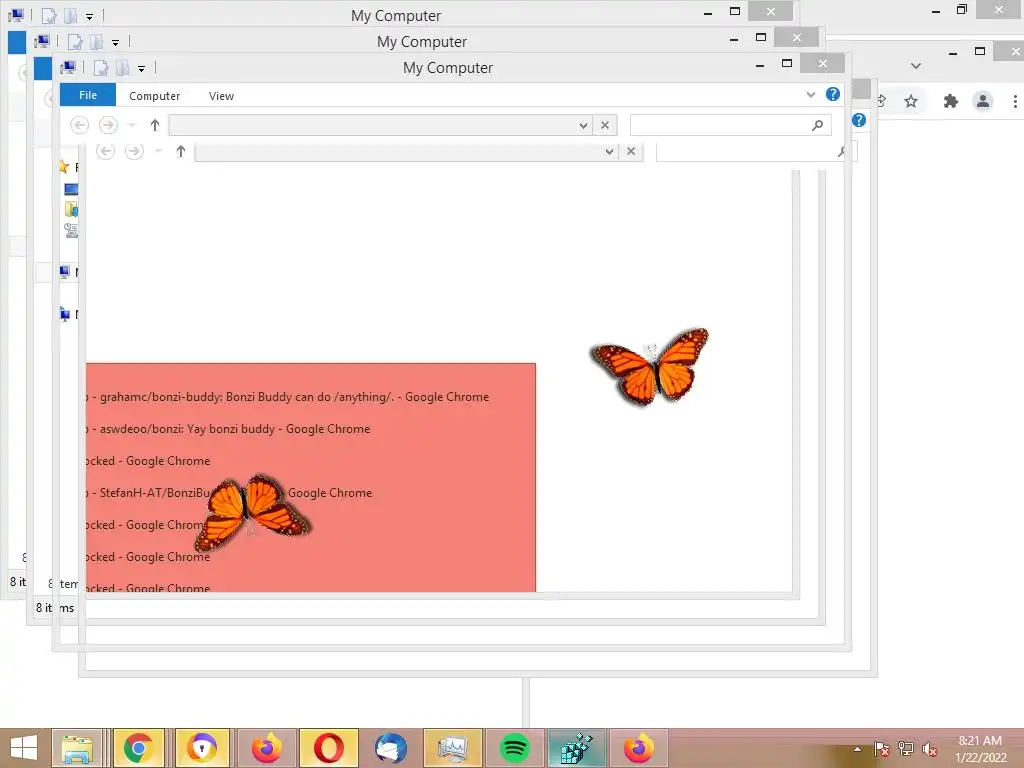
Task: Open the Windows Start button
Action: (x=24, y=748)
